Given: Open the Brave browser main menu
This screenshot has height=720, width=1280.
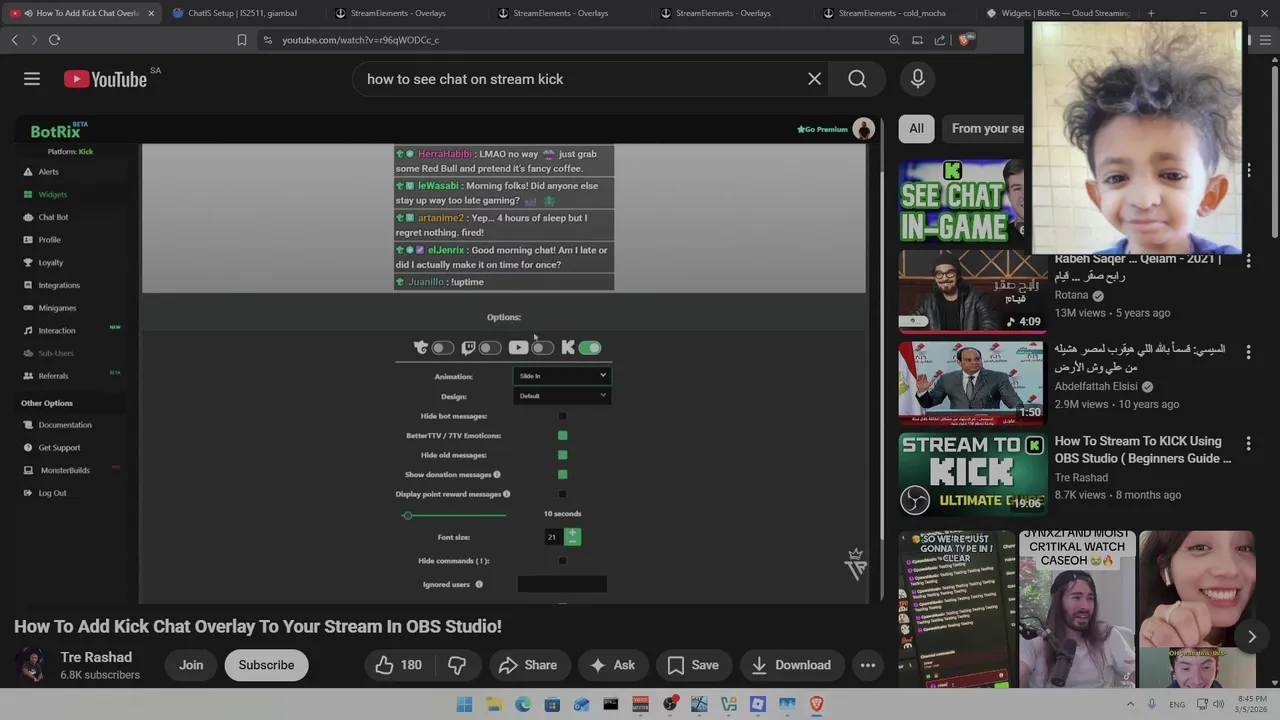Looking at the screenshot, I should tap(1263, 40).
